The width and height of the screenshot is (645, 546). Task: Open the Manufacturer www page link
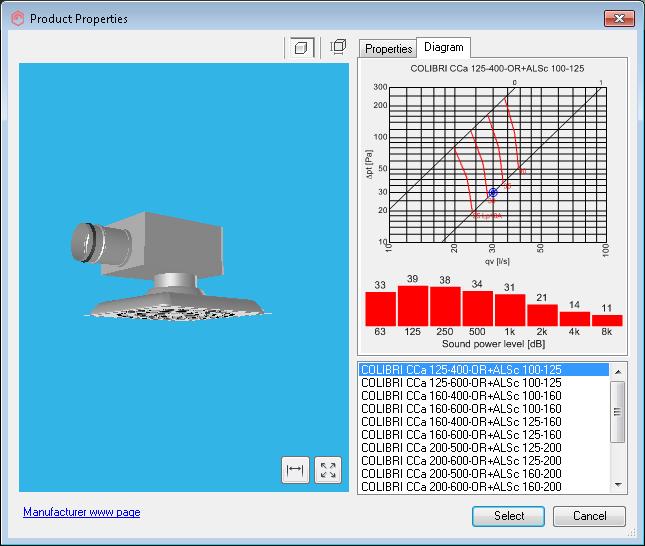pos(81,512)
